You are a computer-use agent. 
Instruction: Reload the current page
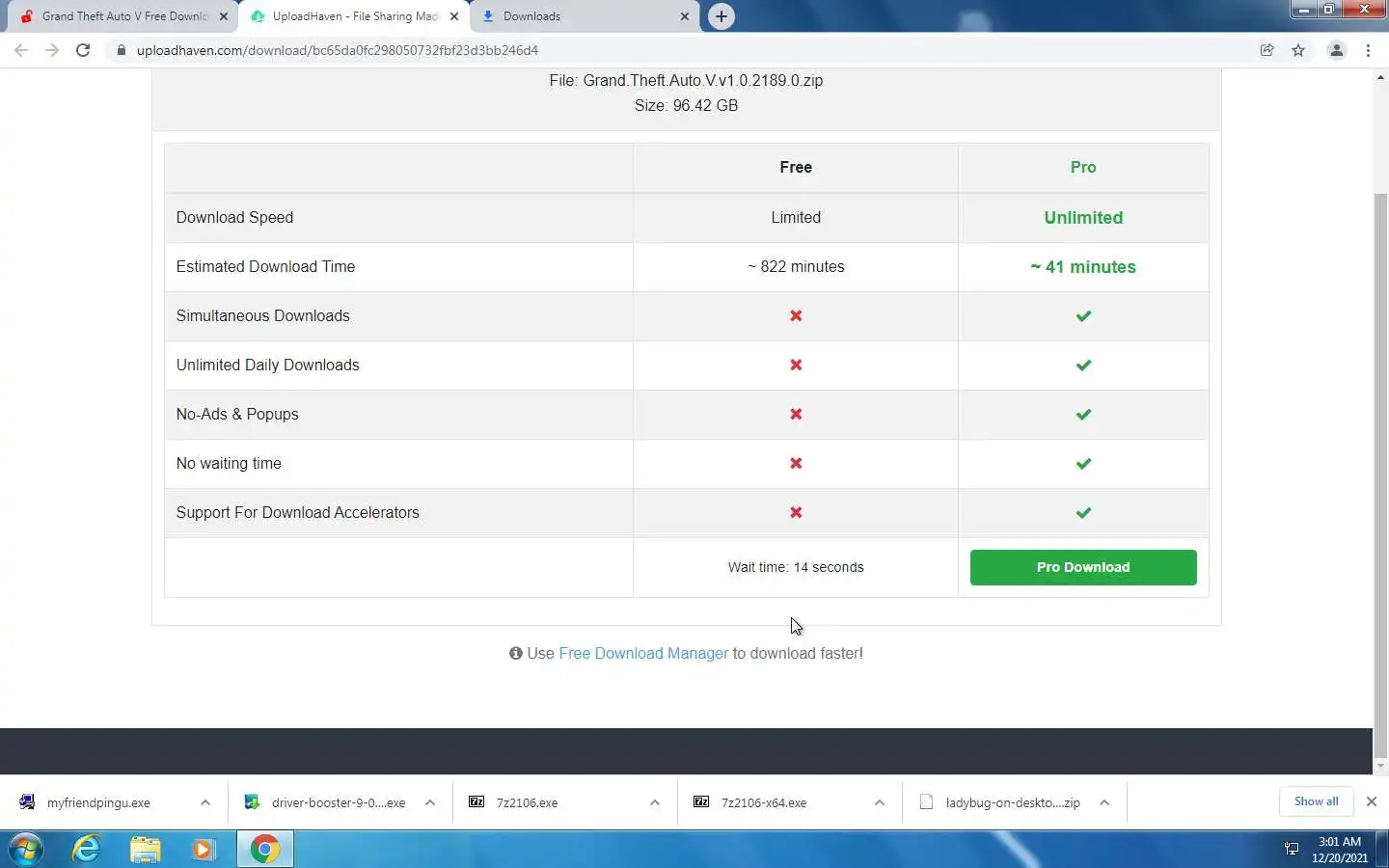(x=83, y=50)
